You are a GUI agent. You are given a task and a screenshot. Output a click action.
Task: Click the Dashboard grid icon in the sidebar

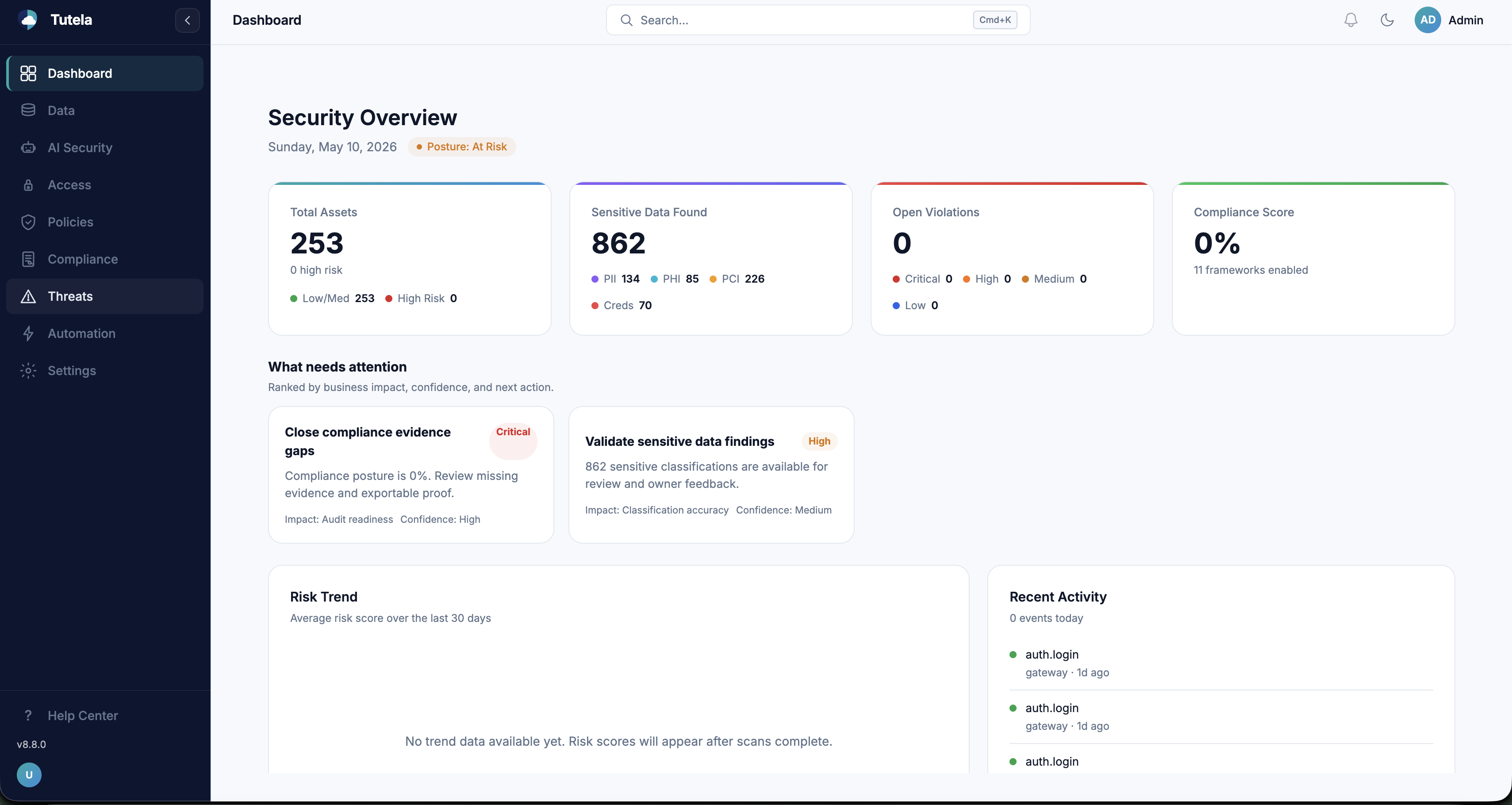pyautogui.click(x=28, y=73)
